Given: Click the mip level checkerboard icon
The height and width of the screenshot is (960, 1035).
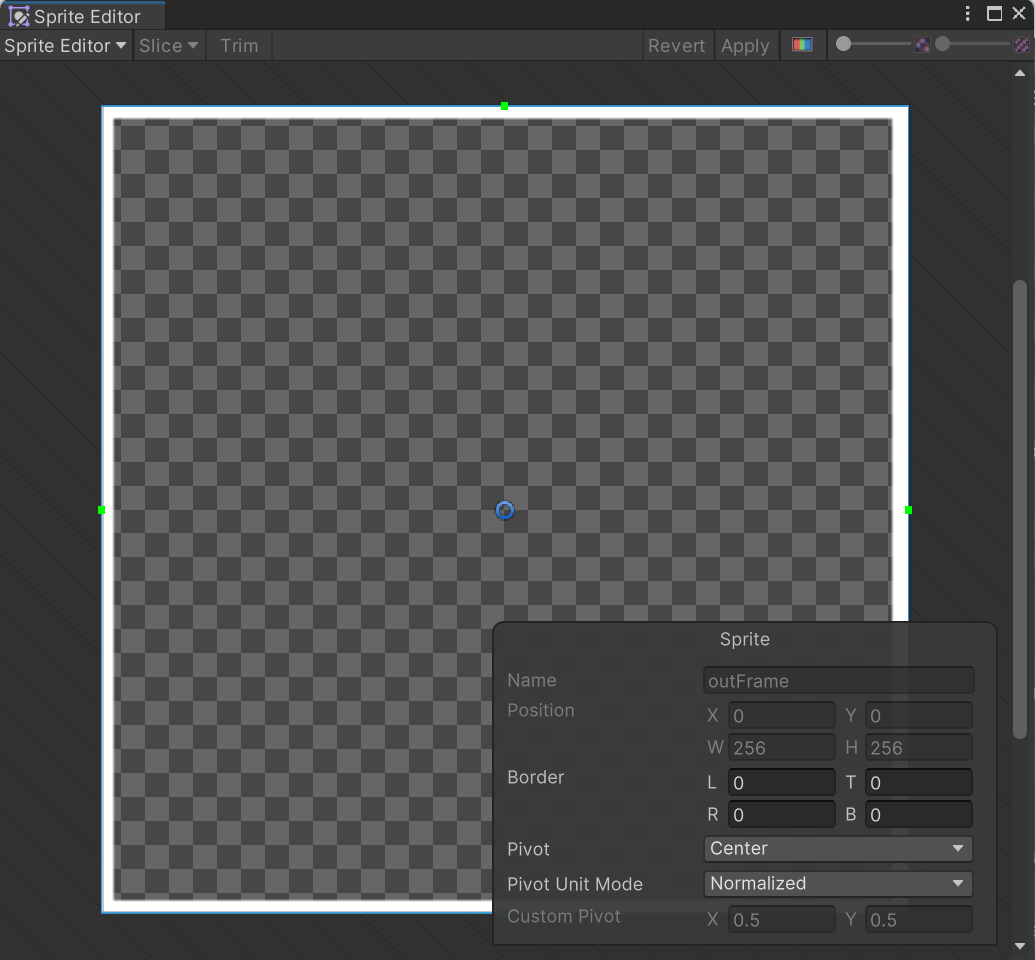Looking at the screenshot, I should click(1021, 45).
